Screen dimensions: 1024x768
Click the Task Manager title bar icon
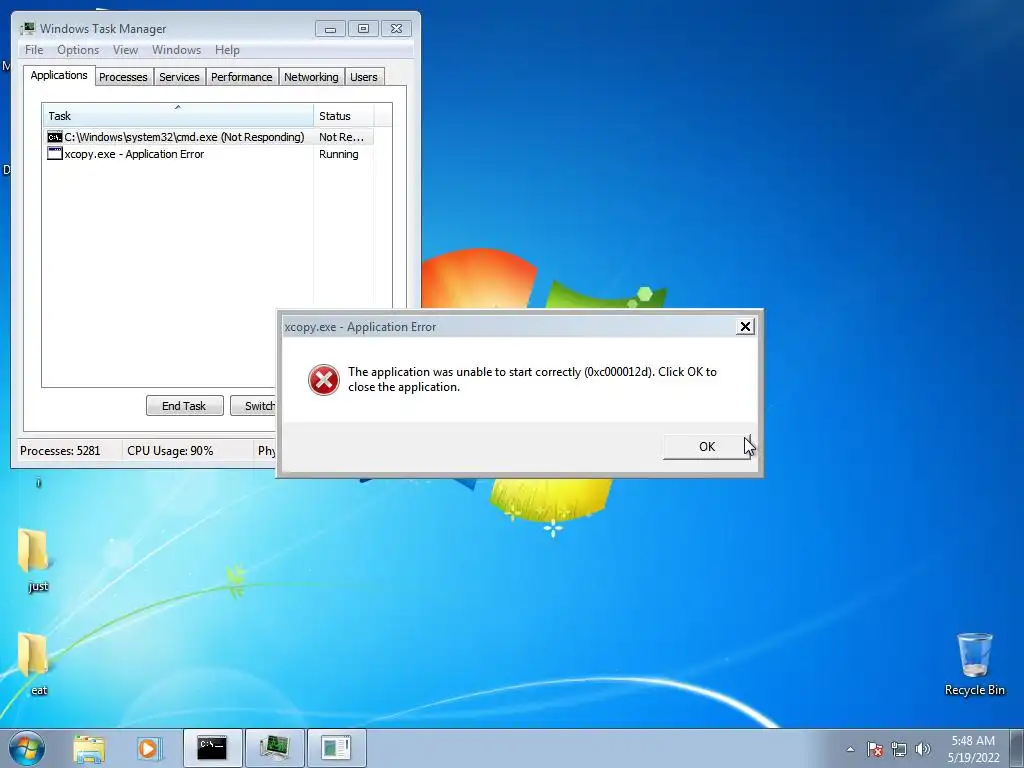27,28
